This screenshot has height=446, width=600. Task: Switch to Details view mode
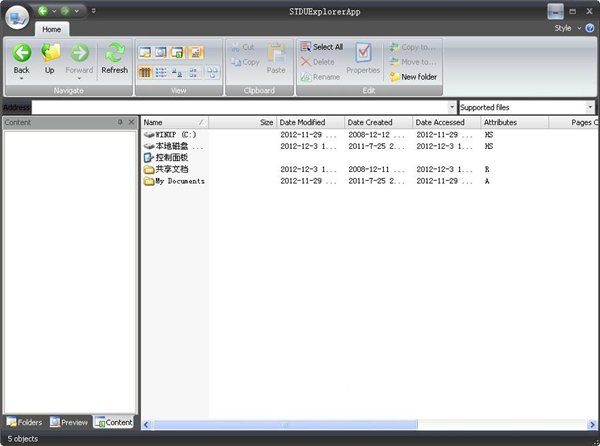click(145, 72)
